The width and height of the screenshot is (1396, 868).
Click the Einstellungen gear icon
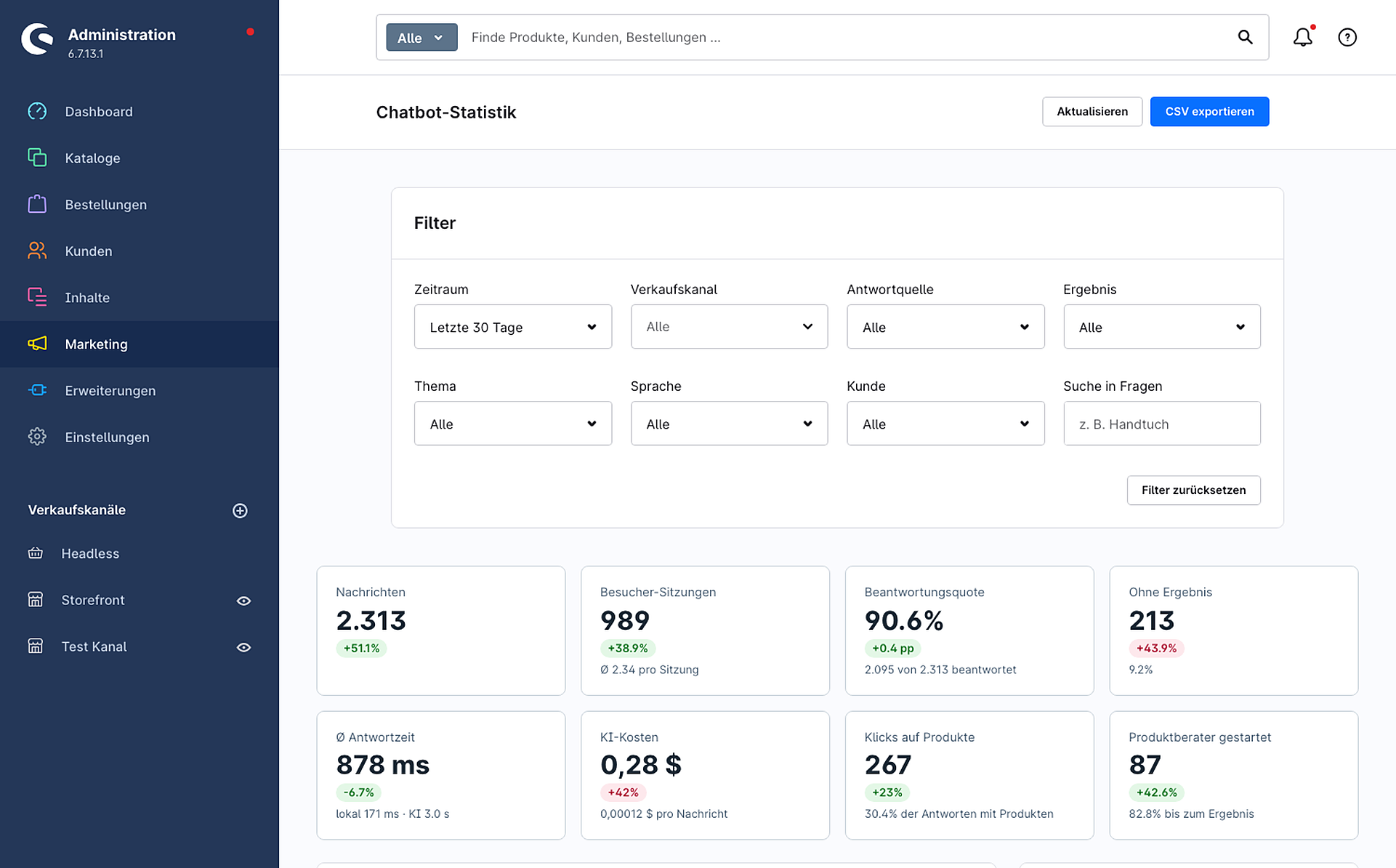pyautogui.click(x=37, y=437)
